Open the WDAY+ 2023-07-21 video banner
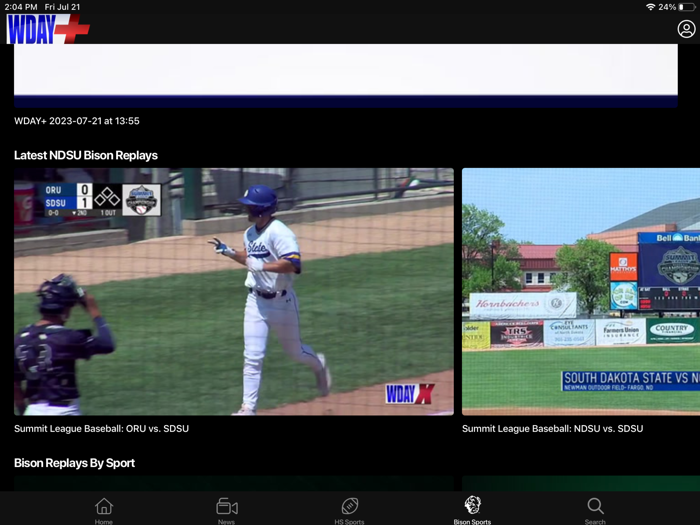The width and height of the screenshot is (700, 525). click(346, 75)
